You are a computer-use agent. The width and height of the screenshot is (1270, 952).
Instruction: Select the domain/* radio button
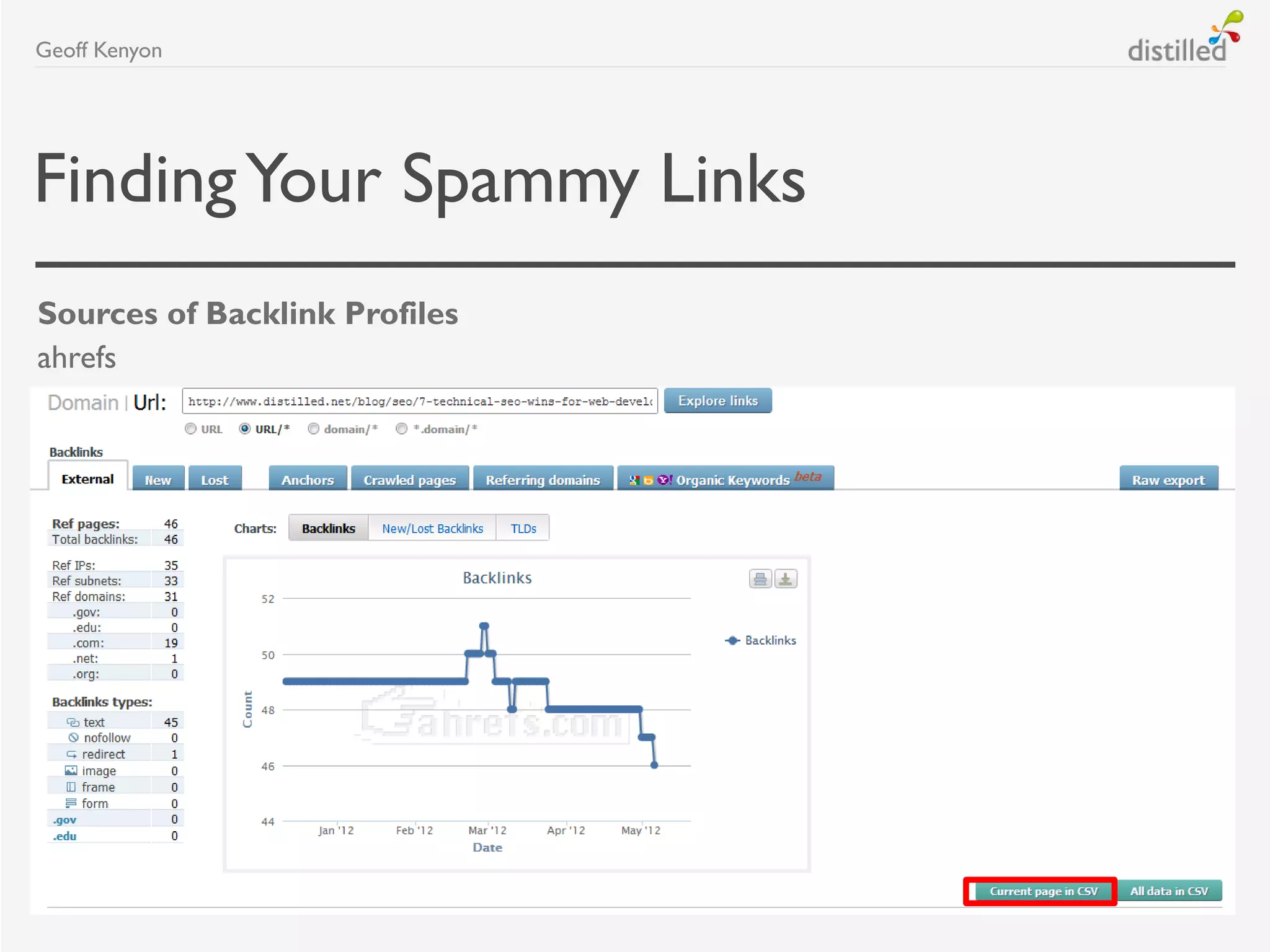pos(314,429)
